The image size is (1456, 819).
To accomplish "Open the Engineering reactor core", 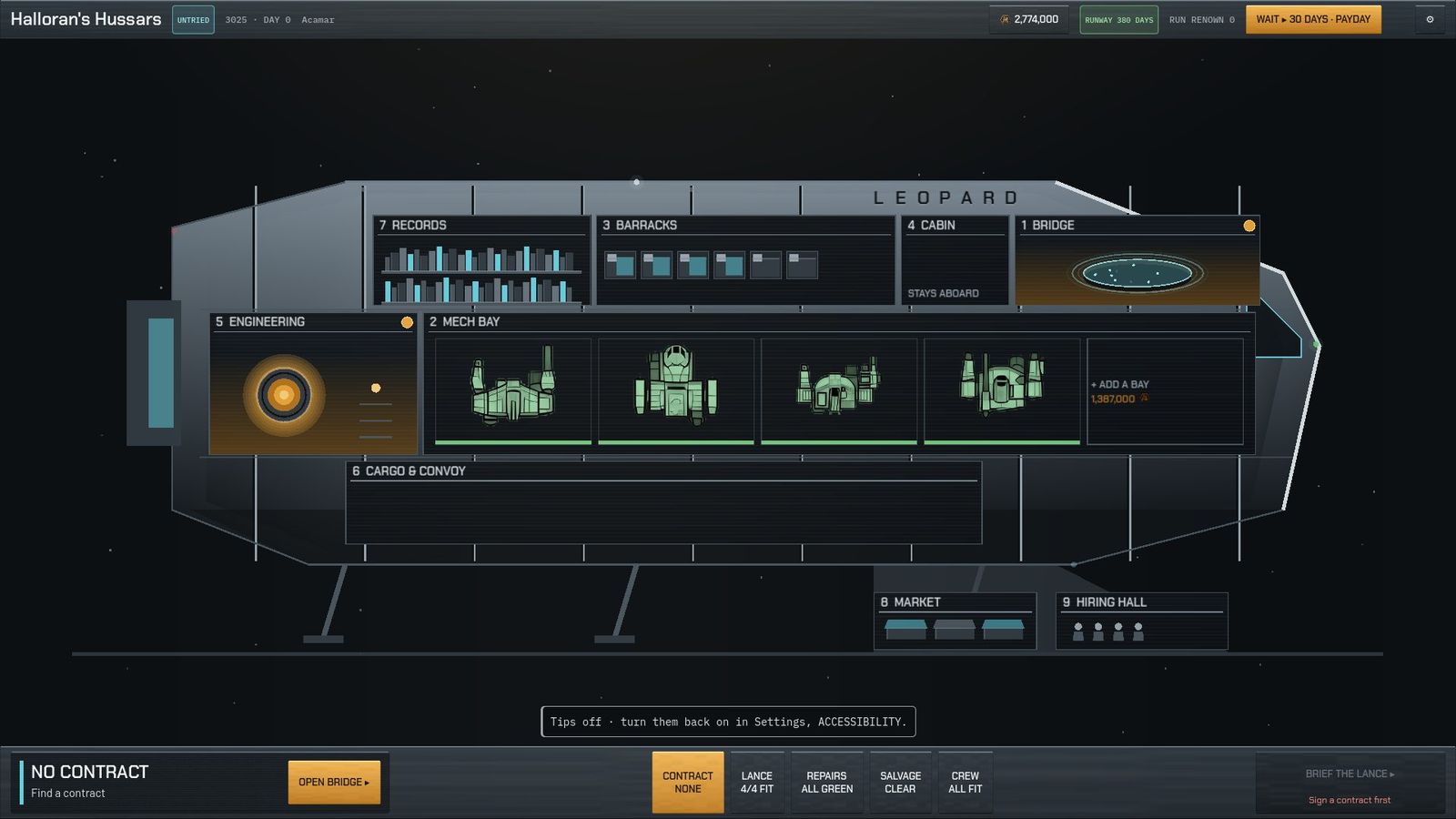I will click(x=284, y=395).
